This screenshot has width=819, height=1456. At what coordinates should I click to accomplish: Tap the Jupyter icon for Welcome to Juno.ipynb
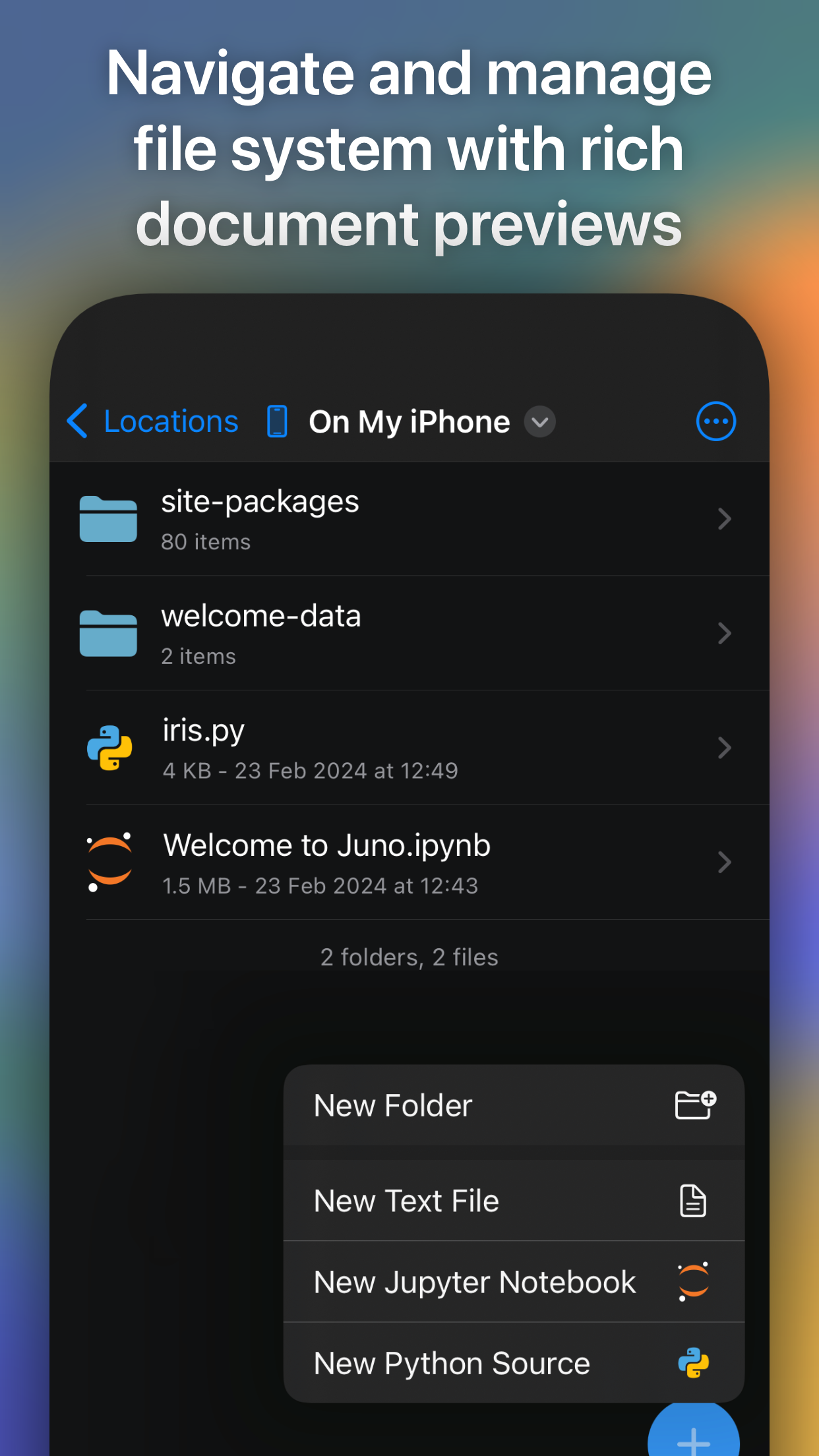coord(109,862)
